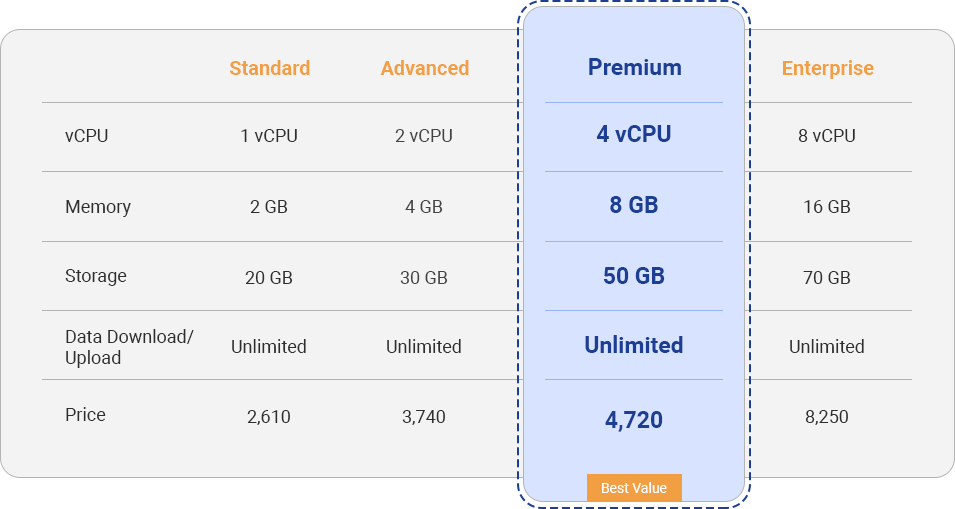This screenshot has width=955, height=509.
Task: Click the Premium price 4,720
Action: pos(634,420)
